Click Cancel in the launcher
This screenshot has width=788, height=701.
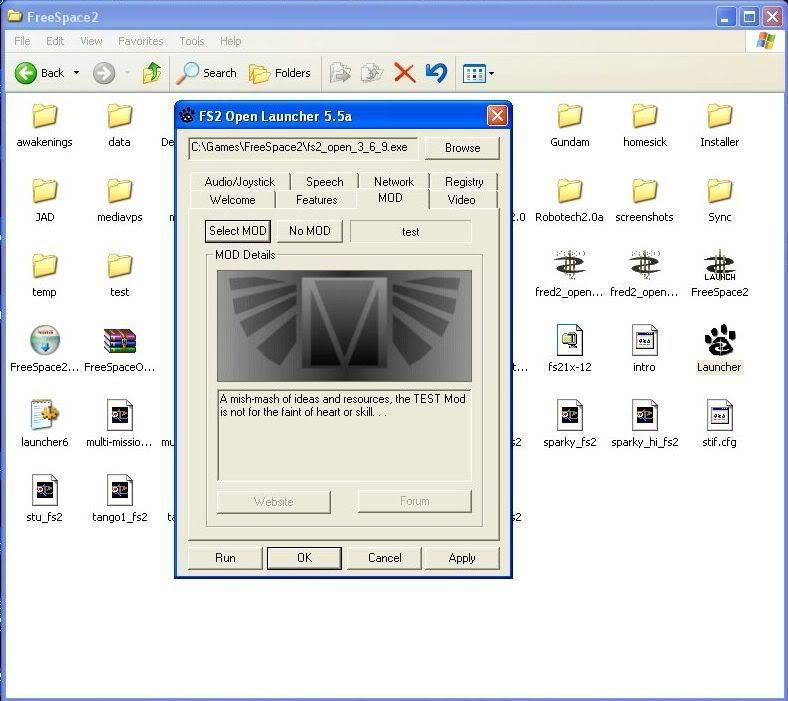384,558
